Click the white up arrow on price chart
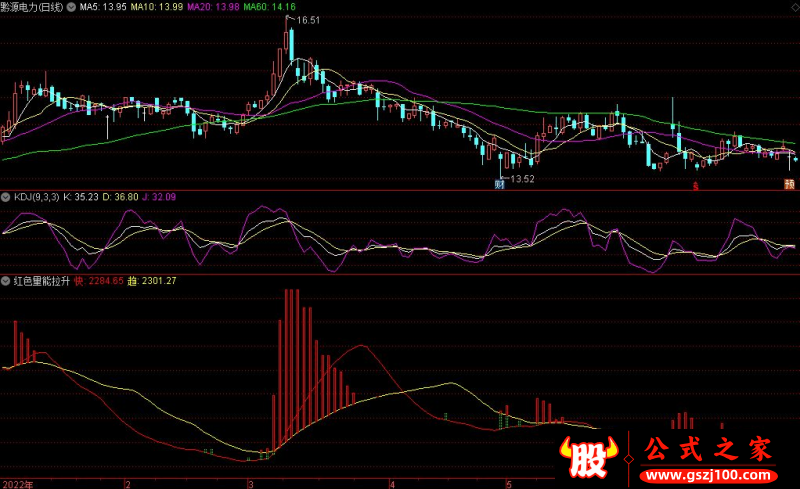This screenshot has height=489, width=800. pos(108,126)
